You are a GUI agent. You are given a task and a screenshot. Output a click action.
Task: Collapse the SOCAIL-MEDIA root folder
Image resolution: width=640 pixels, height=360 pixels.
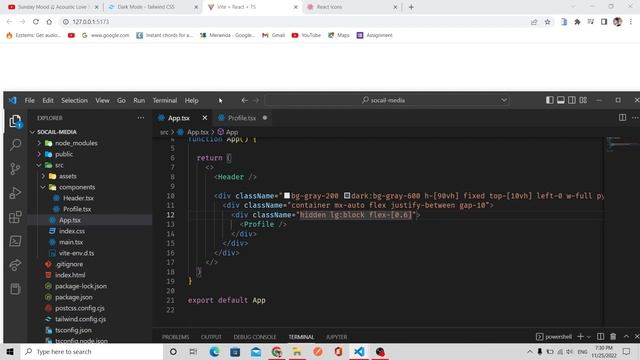pyautogui.click(x=33, y=132)
